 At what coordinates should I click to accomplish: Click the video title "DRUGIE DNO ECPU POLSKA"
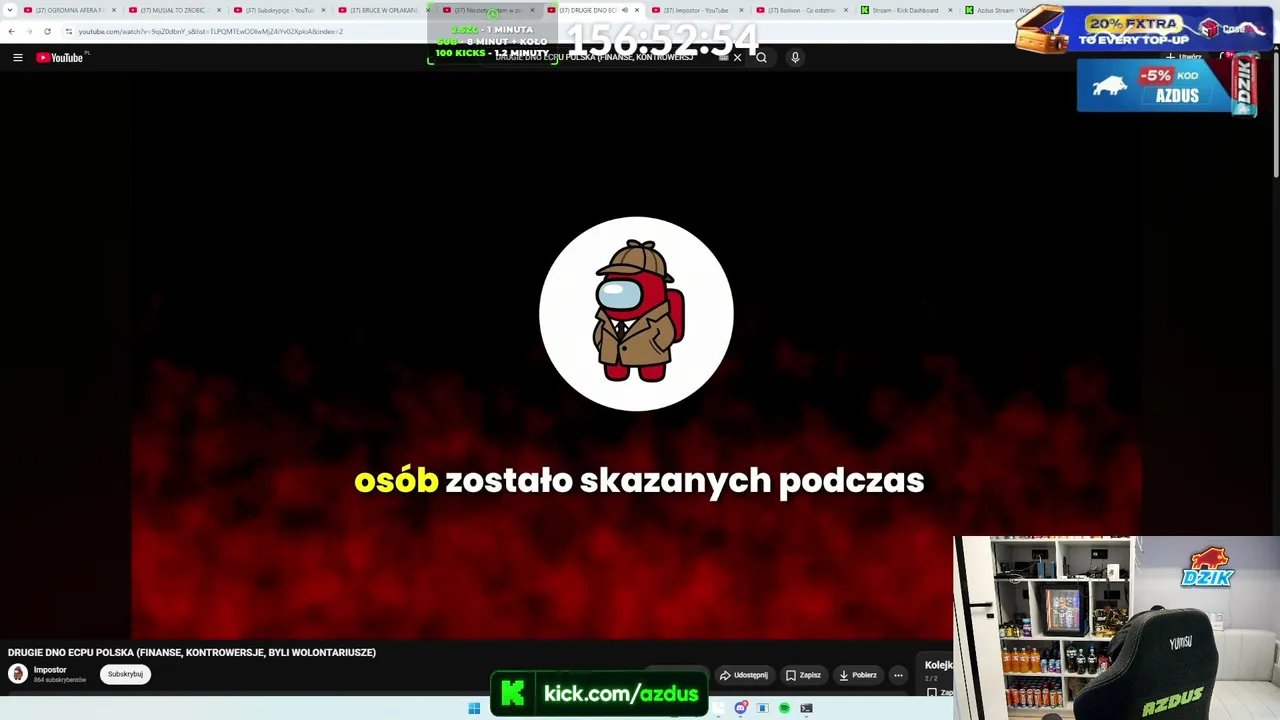tap(192, 653)
